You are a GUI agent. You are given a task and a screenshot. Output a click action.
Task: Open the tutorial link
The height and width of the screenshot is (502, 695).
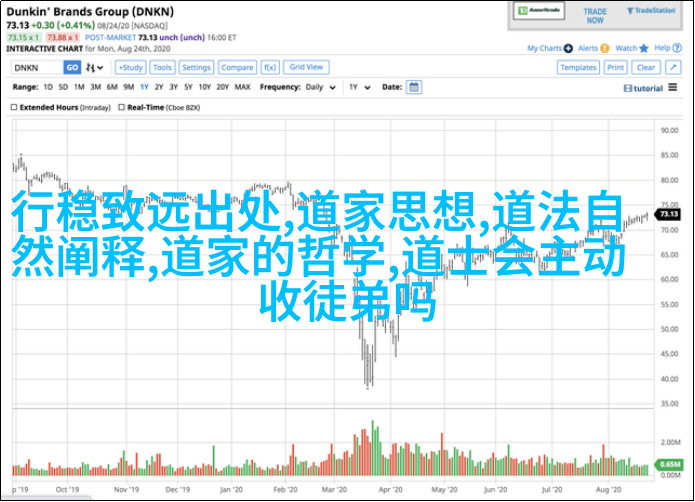pyautogui.click(x=643, y=88)
